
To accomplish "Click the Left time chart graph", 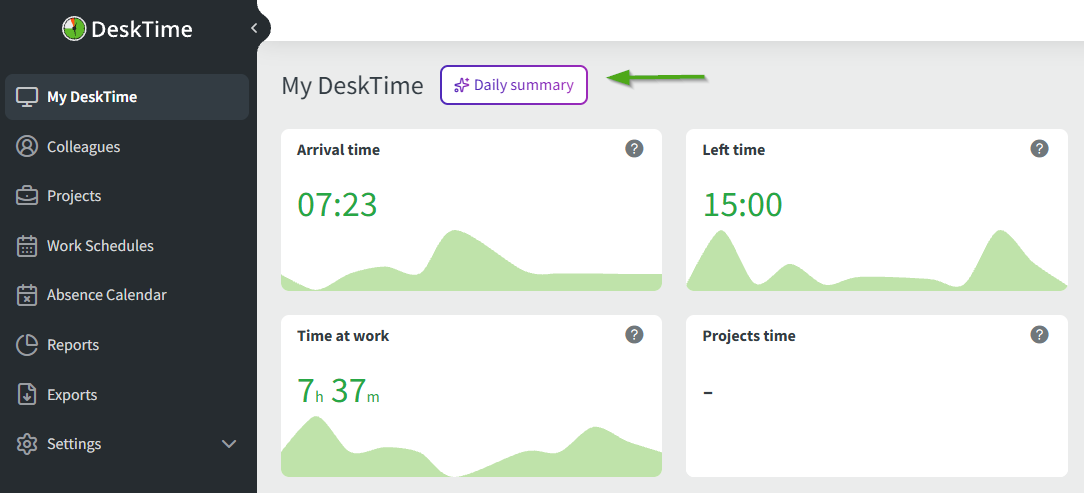I will (876, 265).
